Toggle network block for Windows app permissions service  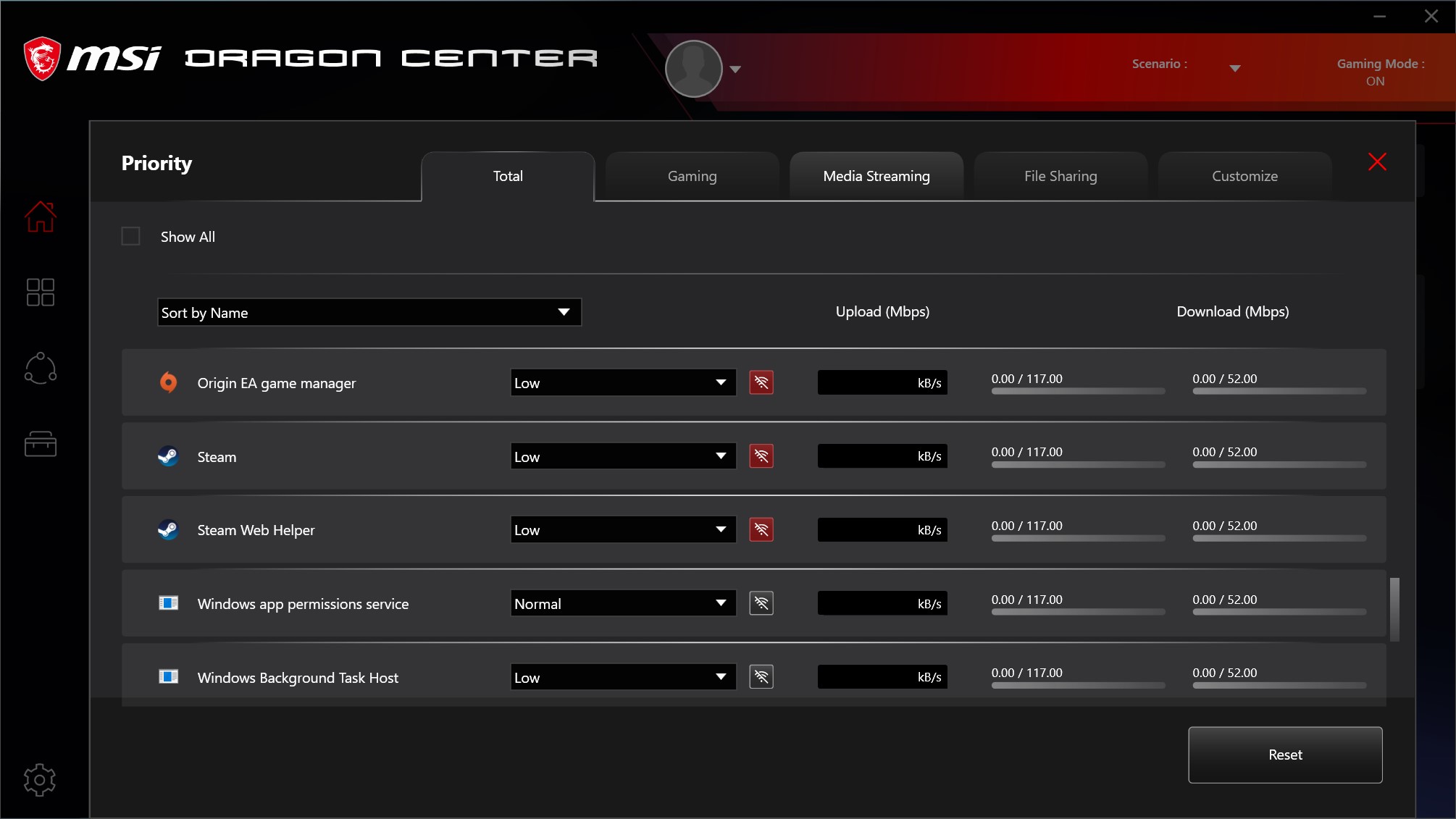click(761, 603)
